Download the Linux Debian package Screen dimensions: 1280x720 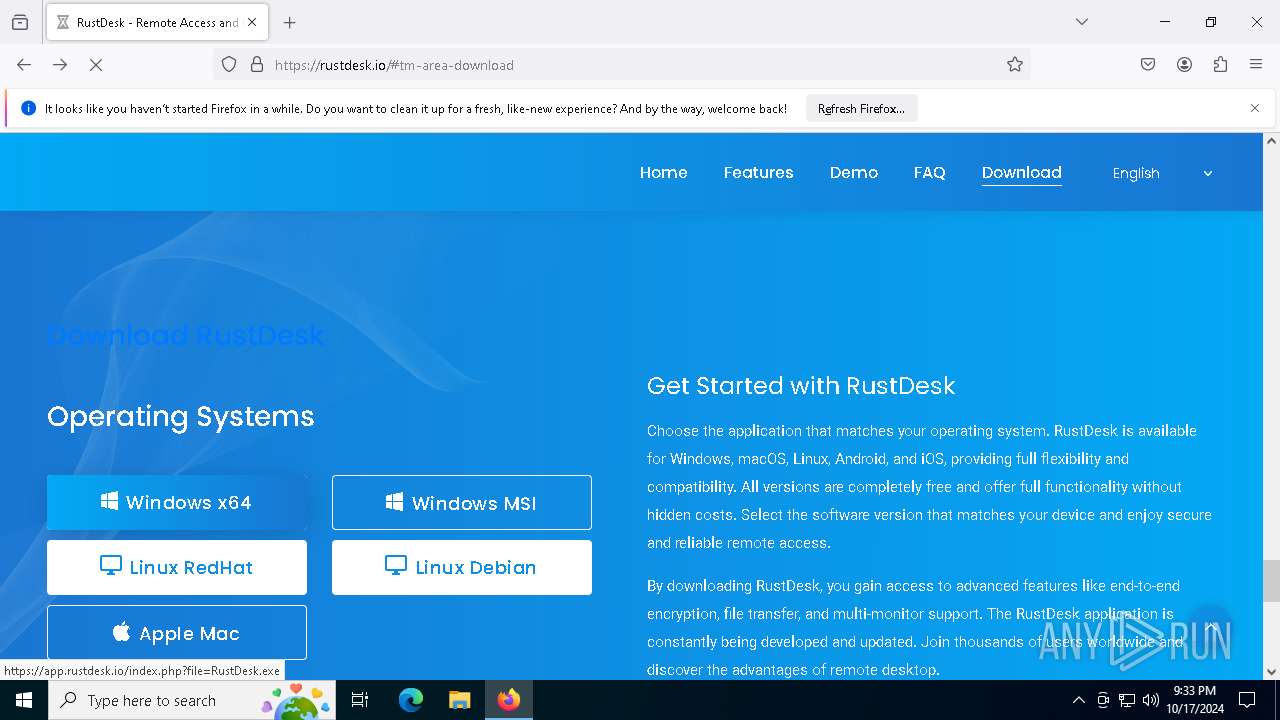pos(462,567)
